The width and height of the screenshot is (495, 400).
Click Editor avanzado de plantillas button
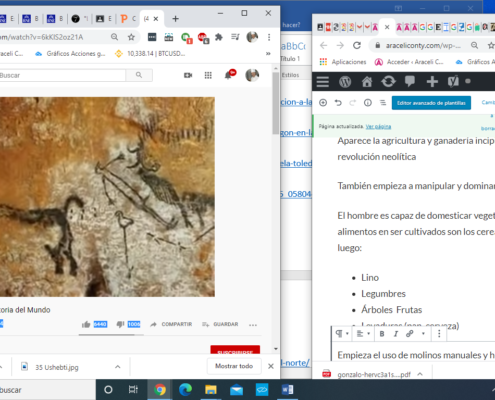tap(431, 103)
